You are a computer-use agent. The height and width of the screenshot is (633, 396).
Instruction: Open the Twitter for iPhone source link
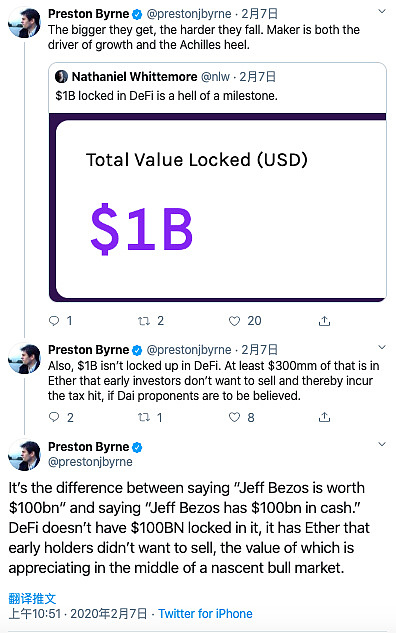pos(205,614)
